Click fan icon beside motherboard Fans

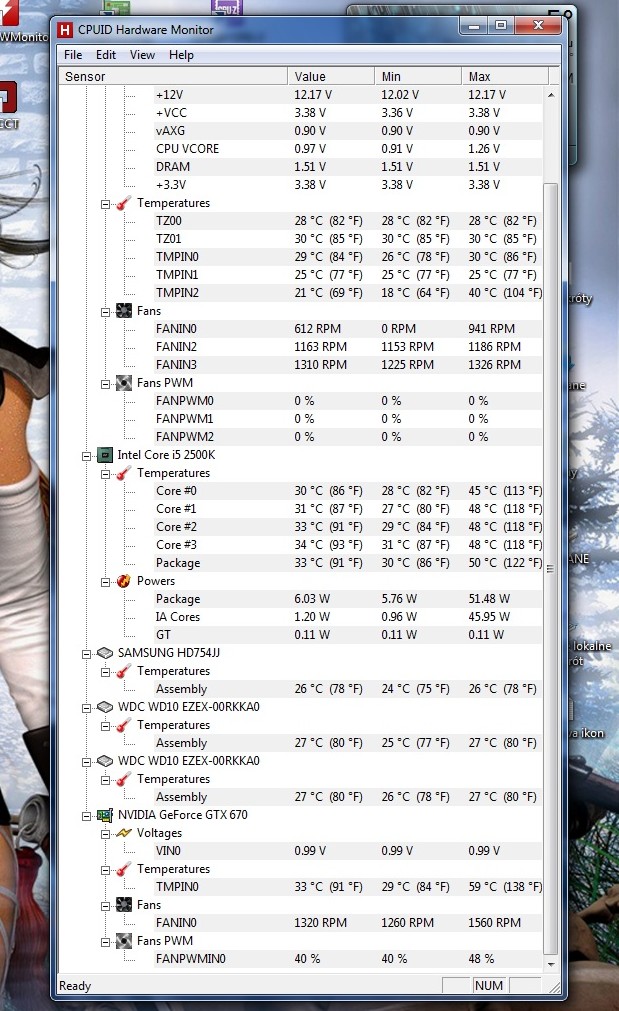(123, 311)
